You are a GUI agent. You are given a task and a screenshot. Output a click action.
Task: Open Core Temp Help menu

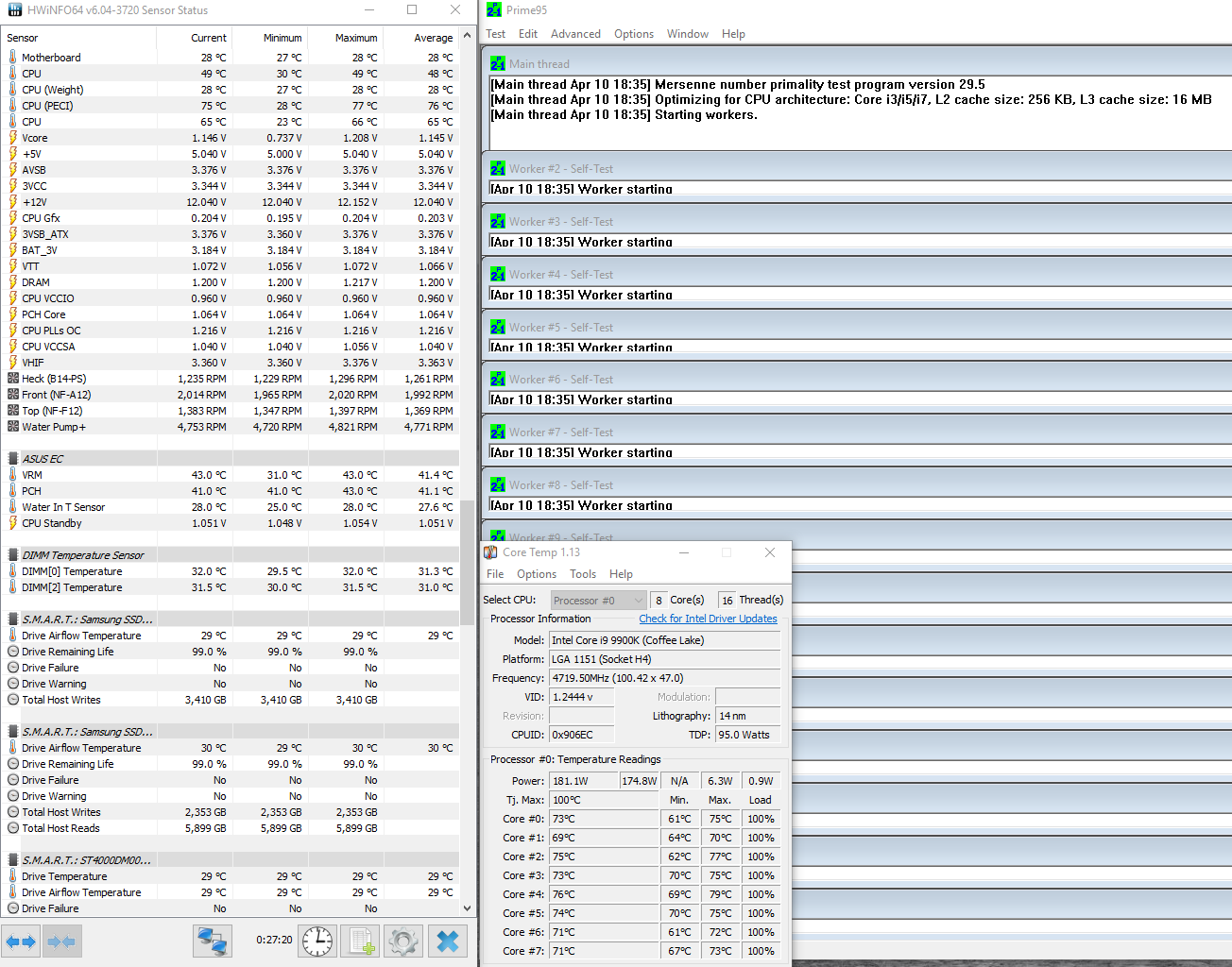pos(621,574)
